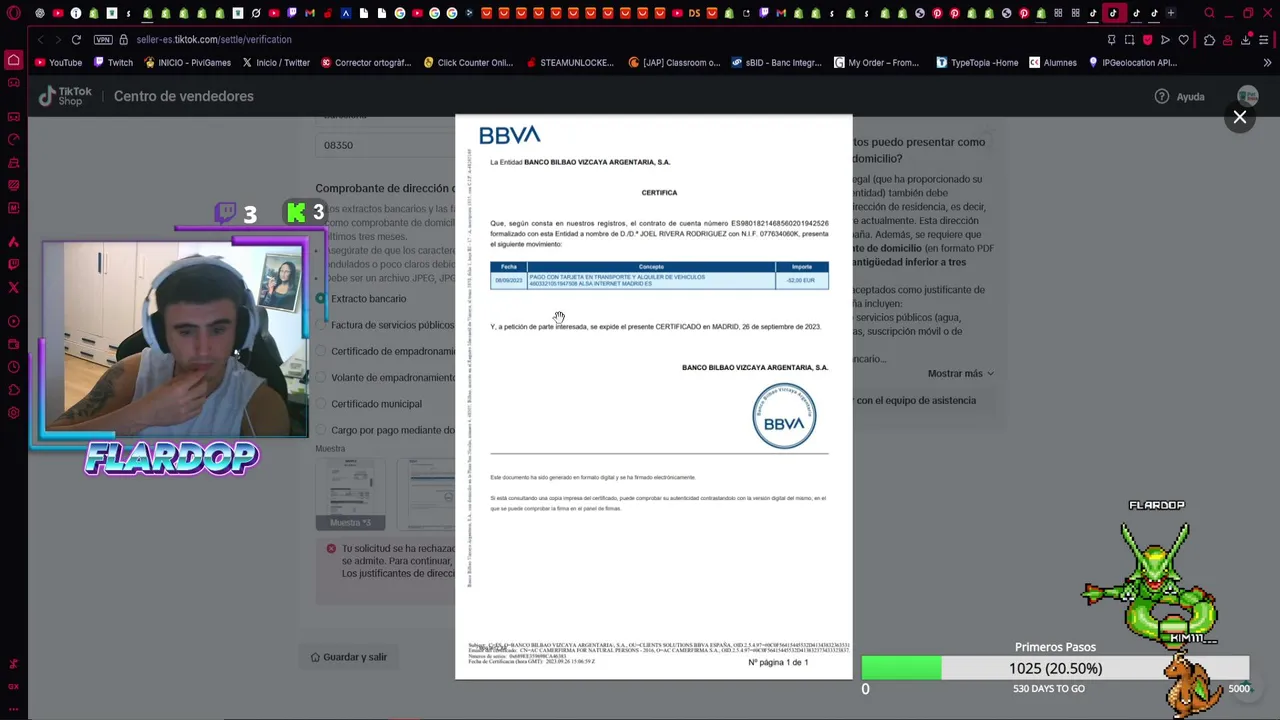Close the BBVA certificate preview overlay
The image size is (1280, 720).
pyautogui.click(x=1240, y=117)
